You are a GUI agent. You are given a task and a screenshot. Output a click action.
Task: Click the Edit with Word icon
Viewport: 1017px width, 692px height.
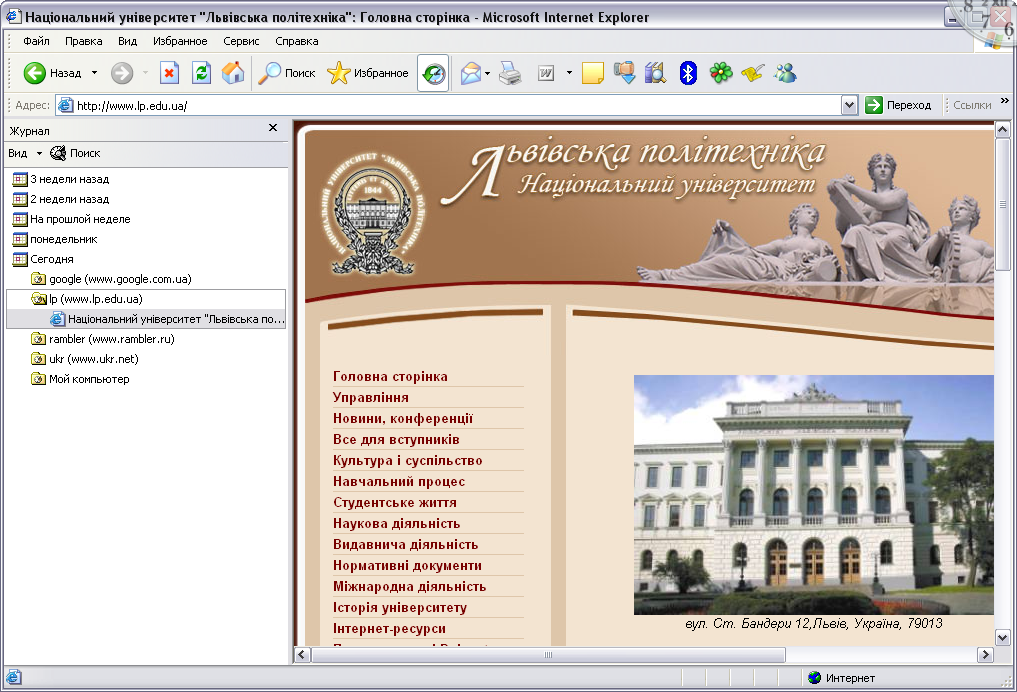[x=546, y=73]
